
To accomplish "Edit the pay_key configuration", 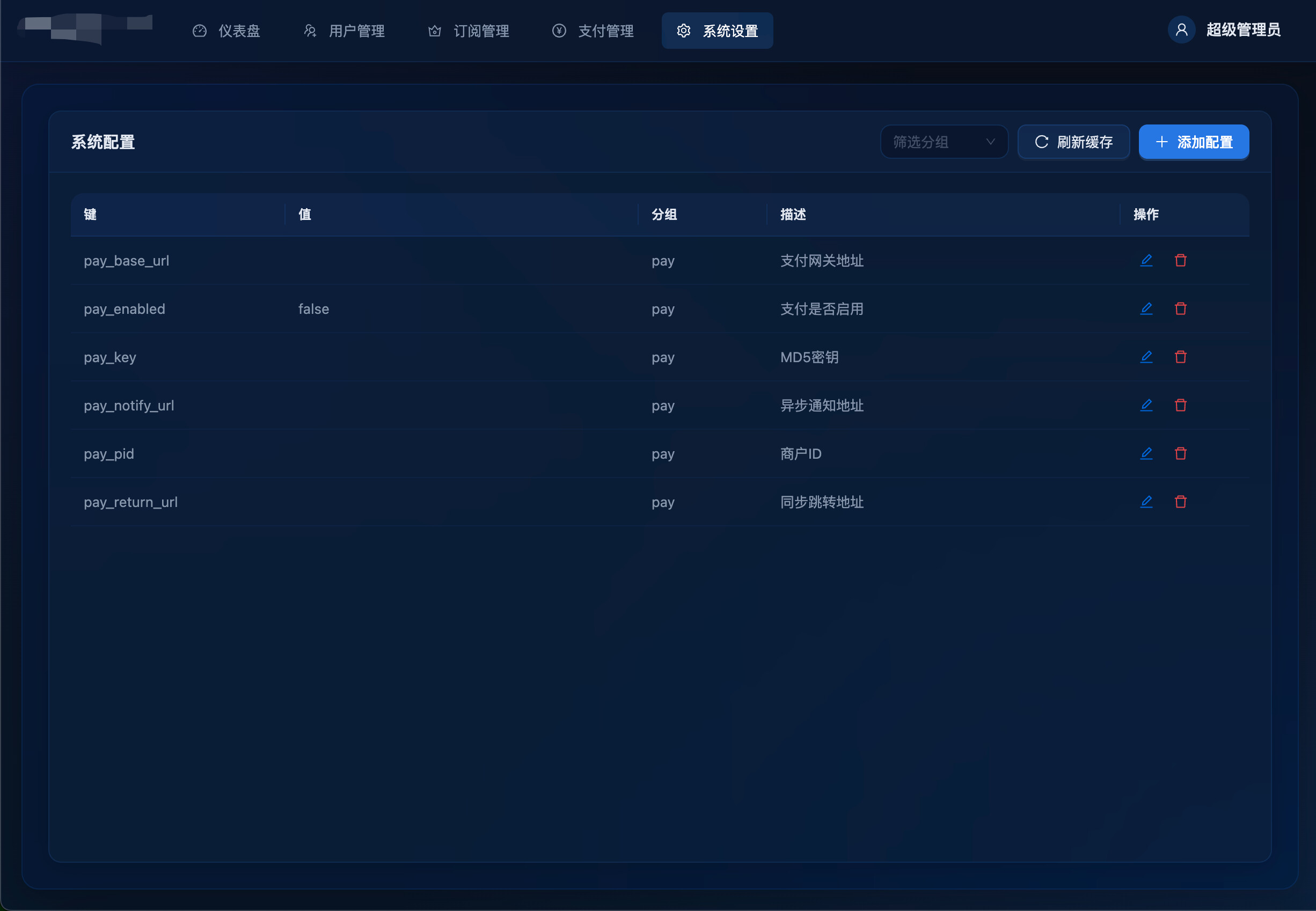I will click(x=1146, y=357).
